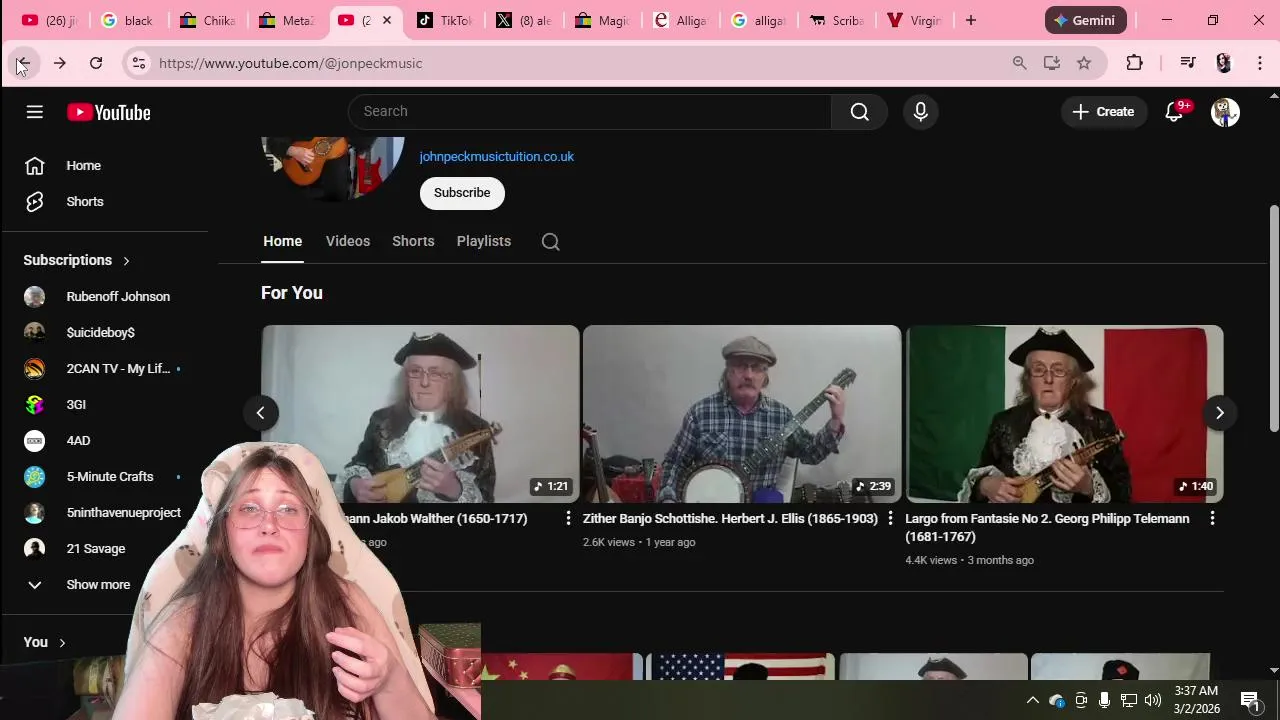Open the media control icon in toolbar
The height and width of the screenshot is (720, 1280).
point(1187,63)
